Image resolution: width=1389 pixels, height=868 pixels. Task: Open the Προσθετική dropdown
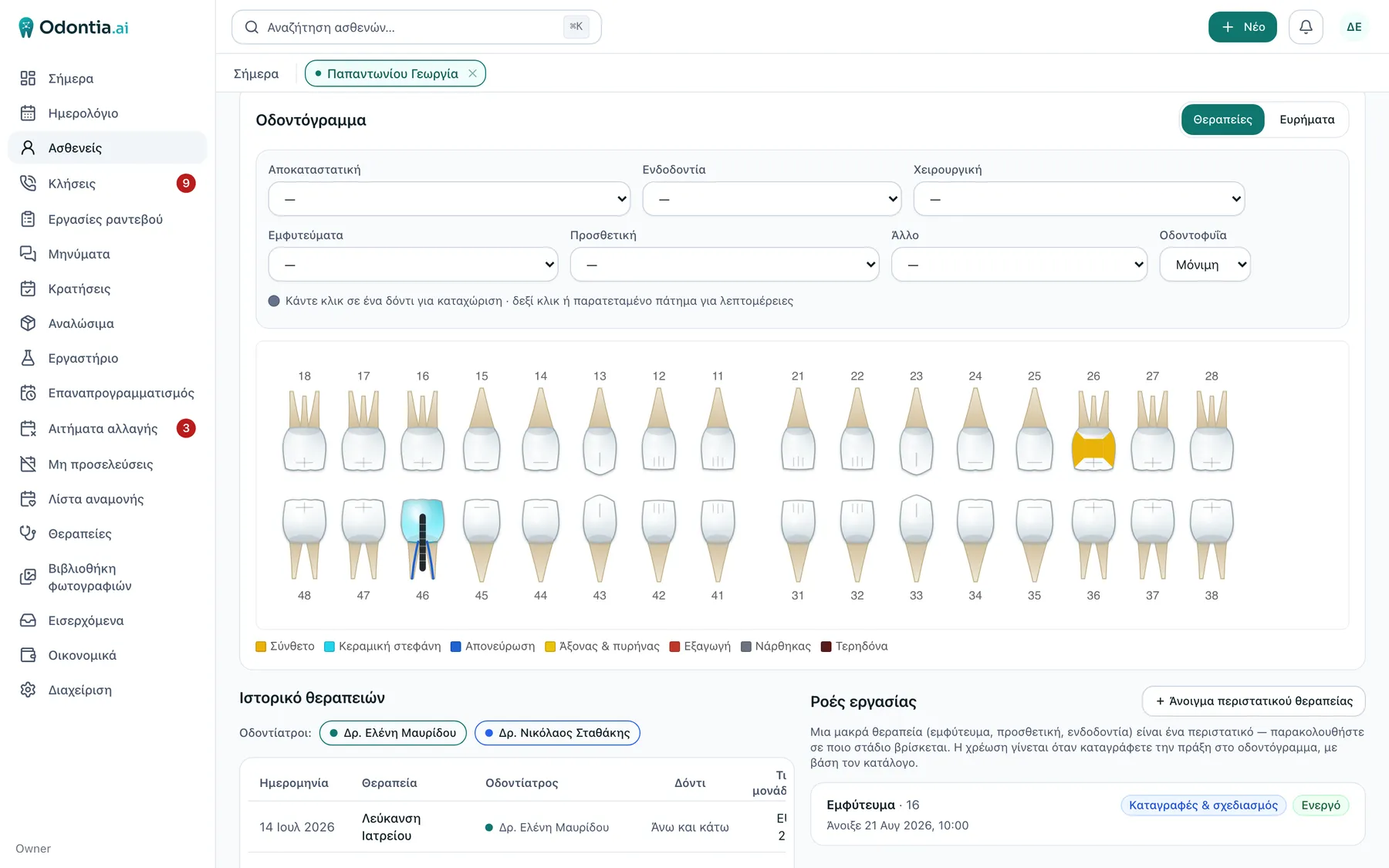click(725, 265)
